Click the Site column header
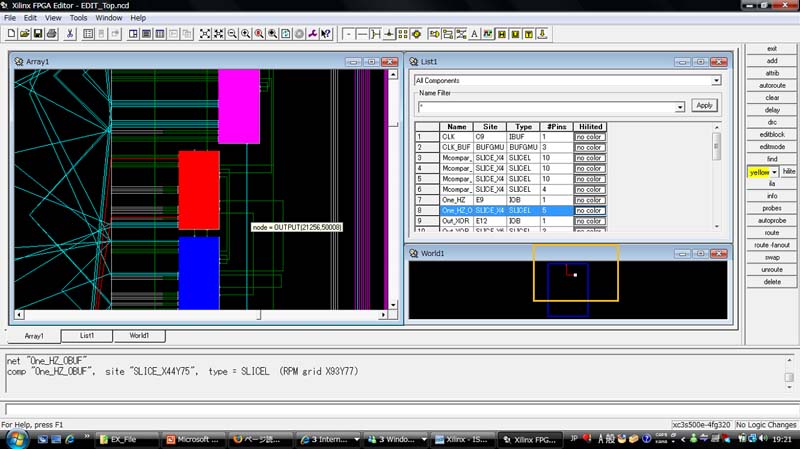 490,127
